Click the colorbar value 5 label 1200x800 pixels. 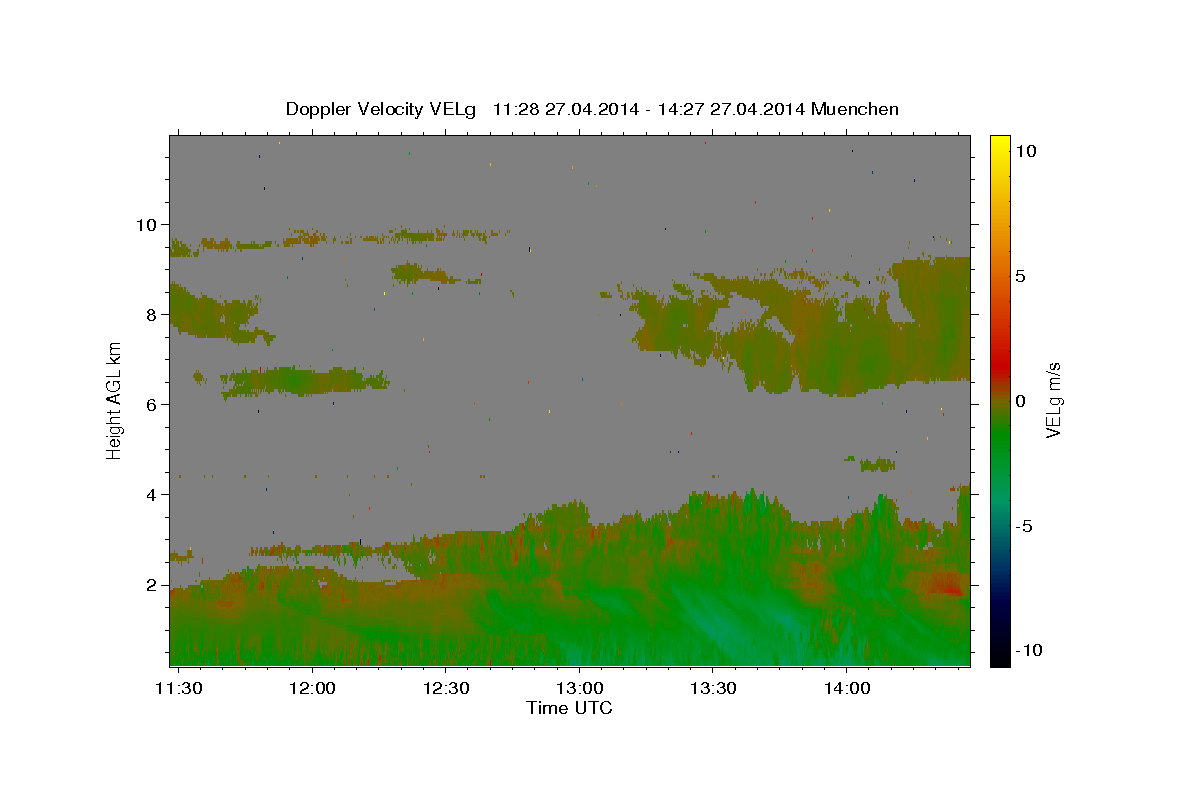coord(1020,276)
